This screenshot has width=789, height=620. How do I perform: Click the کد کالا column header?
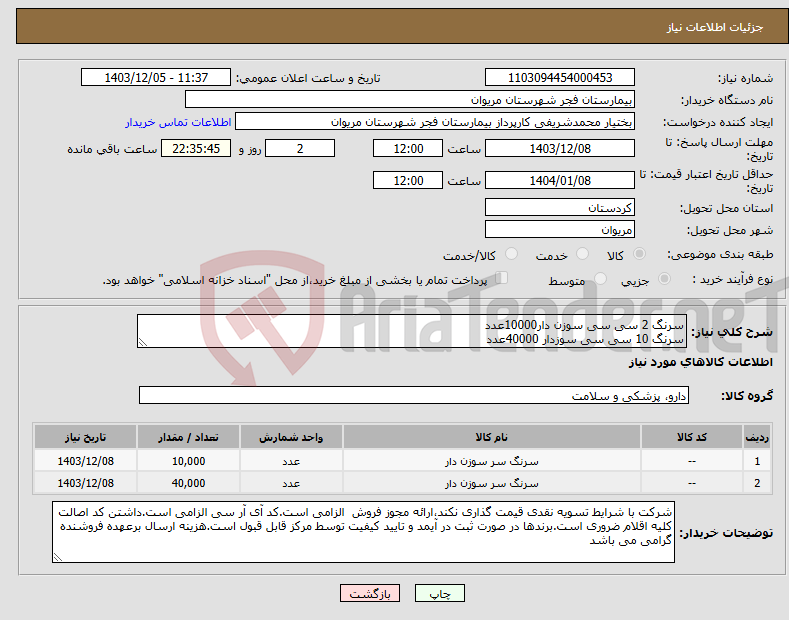coord(692,437)
